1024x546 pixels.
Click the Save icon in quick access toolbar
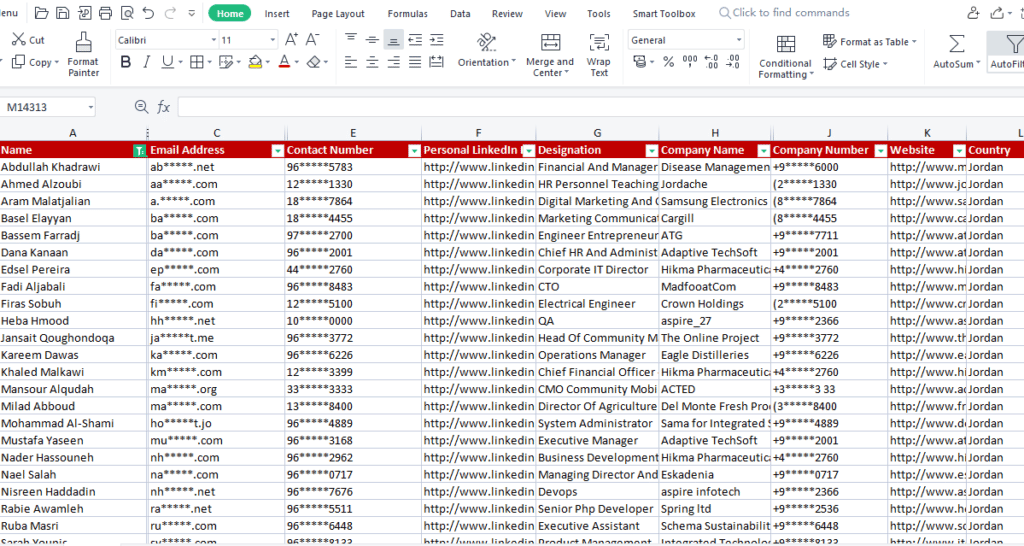[x=63, y=13]
